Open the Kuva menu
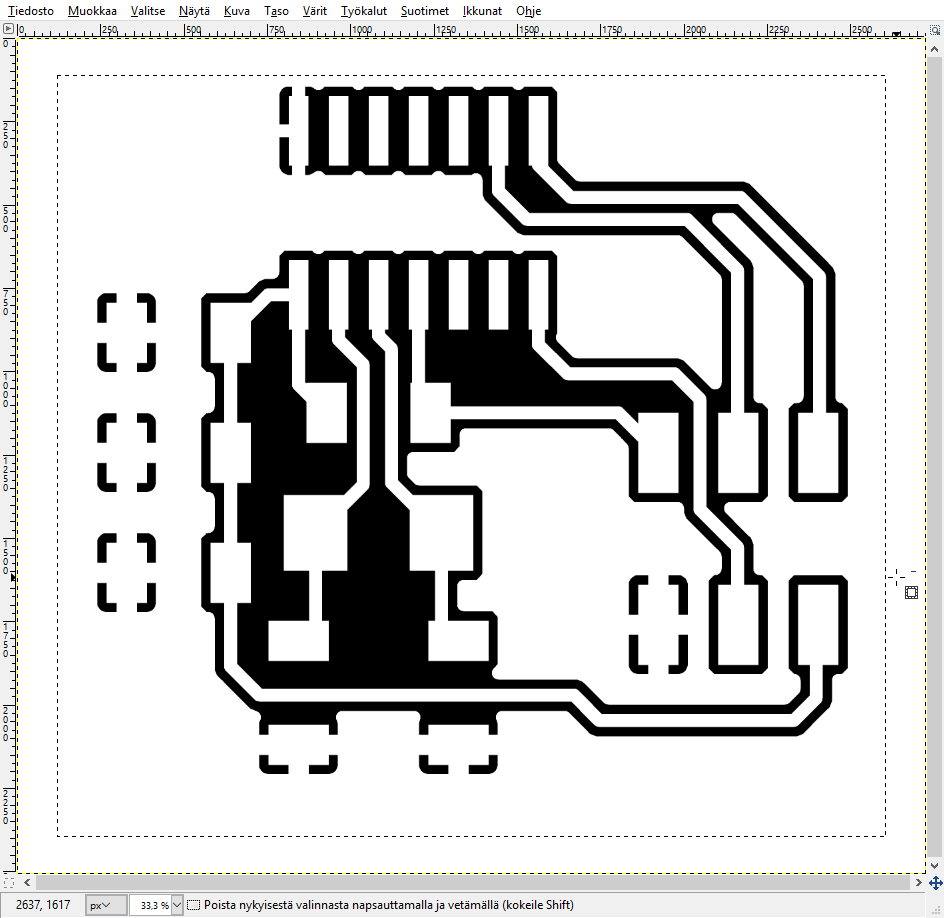Viewport: 944px width, 918px height. pyautogui.click(x=237, y=11)
